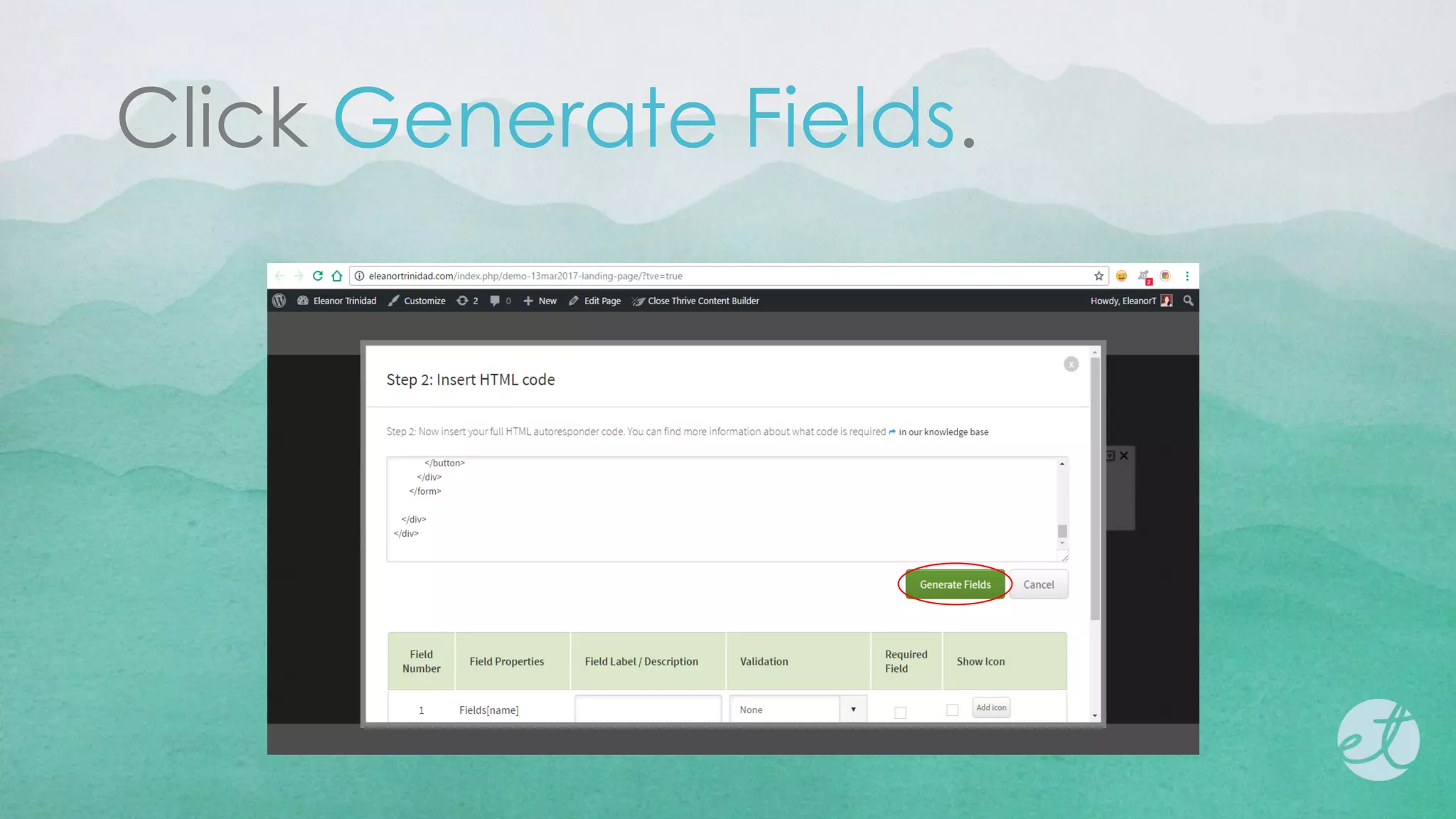Open the New content menu
This screenshot has height=819, width=1456.
pyautogui.click(x=540, y=301)
